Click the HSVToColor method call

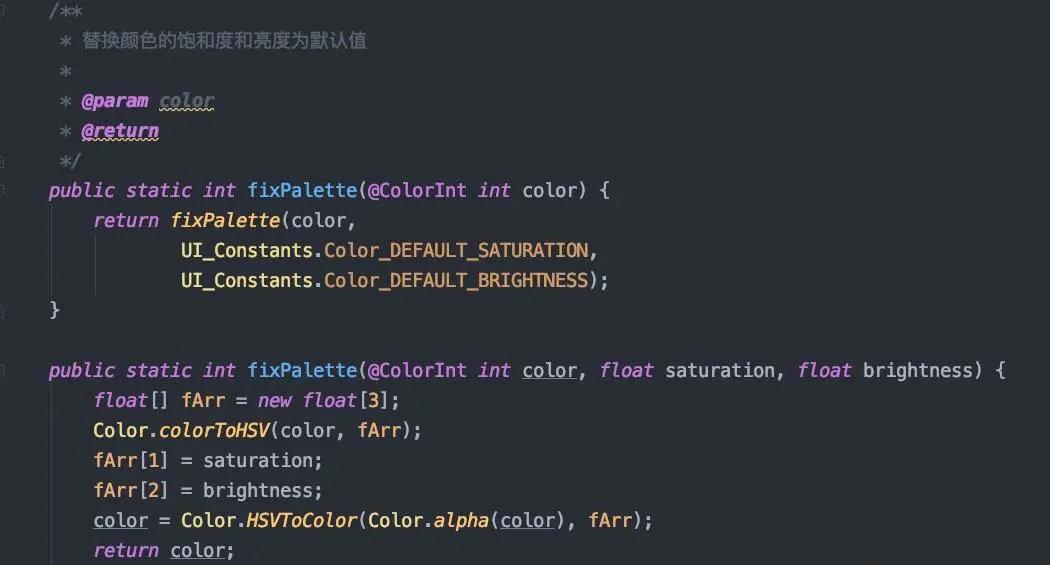click(x=302, y=520)
